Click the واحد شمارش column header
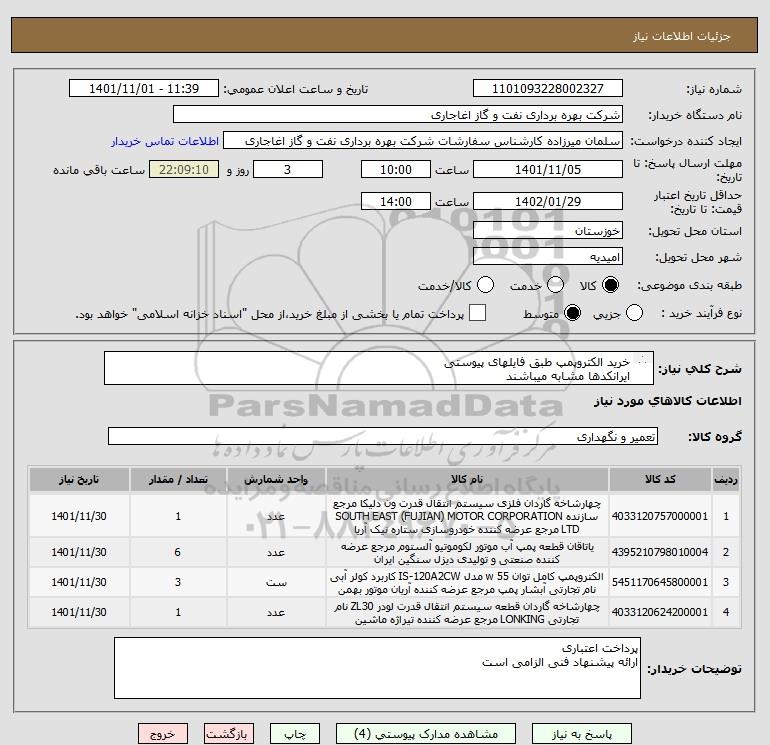The height and width of the screenshot is (745, 770). click(x=276, y=479)
